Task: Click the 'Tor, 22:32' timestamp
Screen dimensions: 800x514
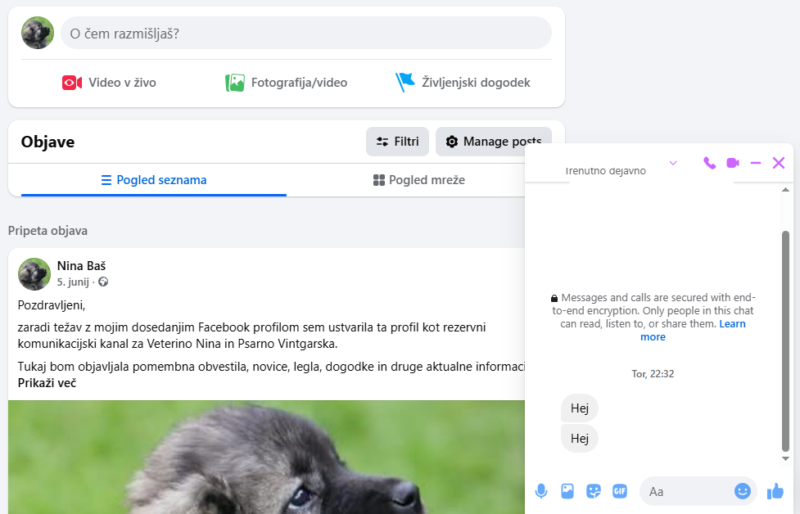Action: [x=653, y=374]
